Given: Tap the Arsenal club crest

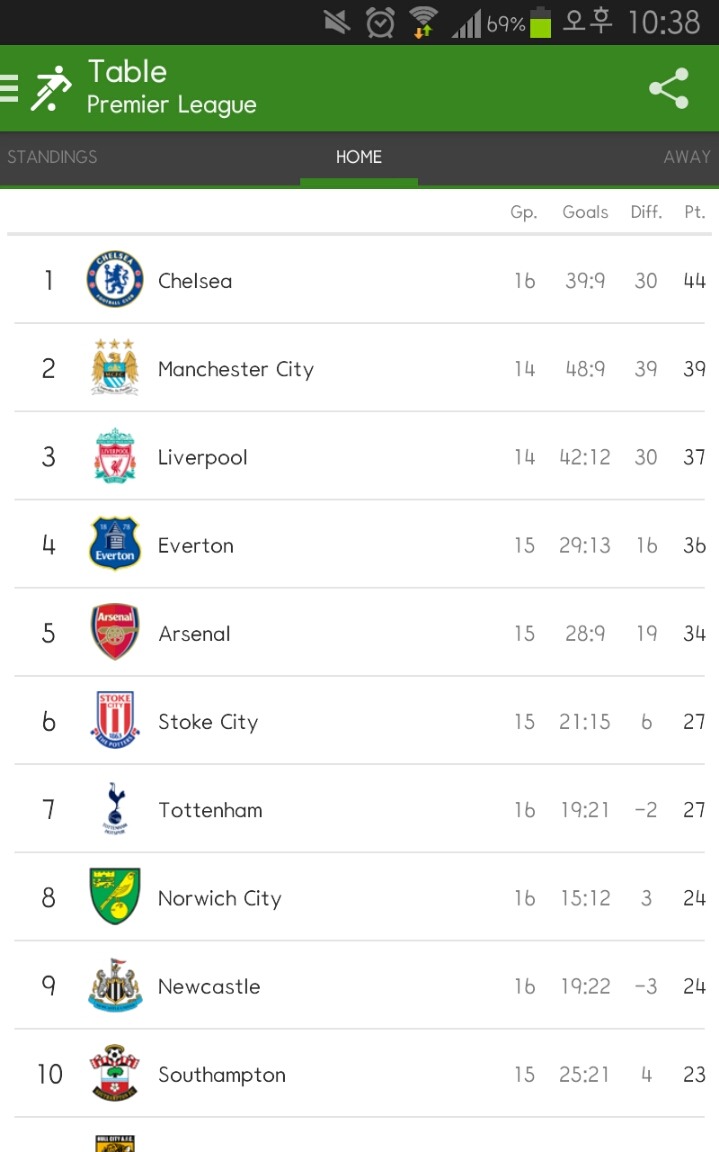Looking at the screenshot, I should 115,633.
